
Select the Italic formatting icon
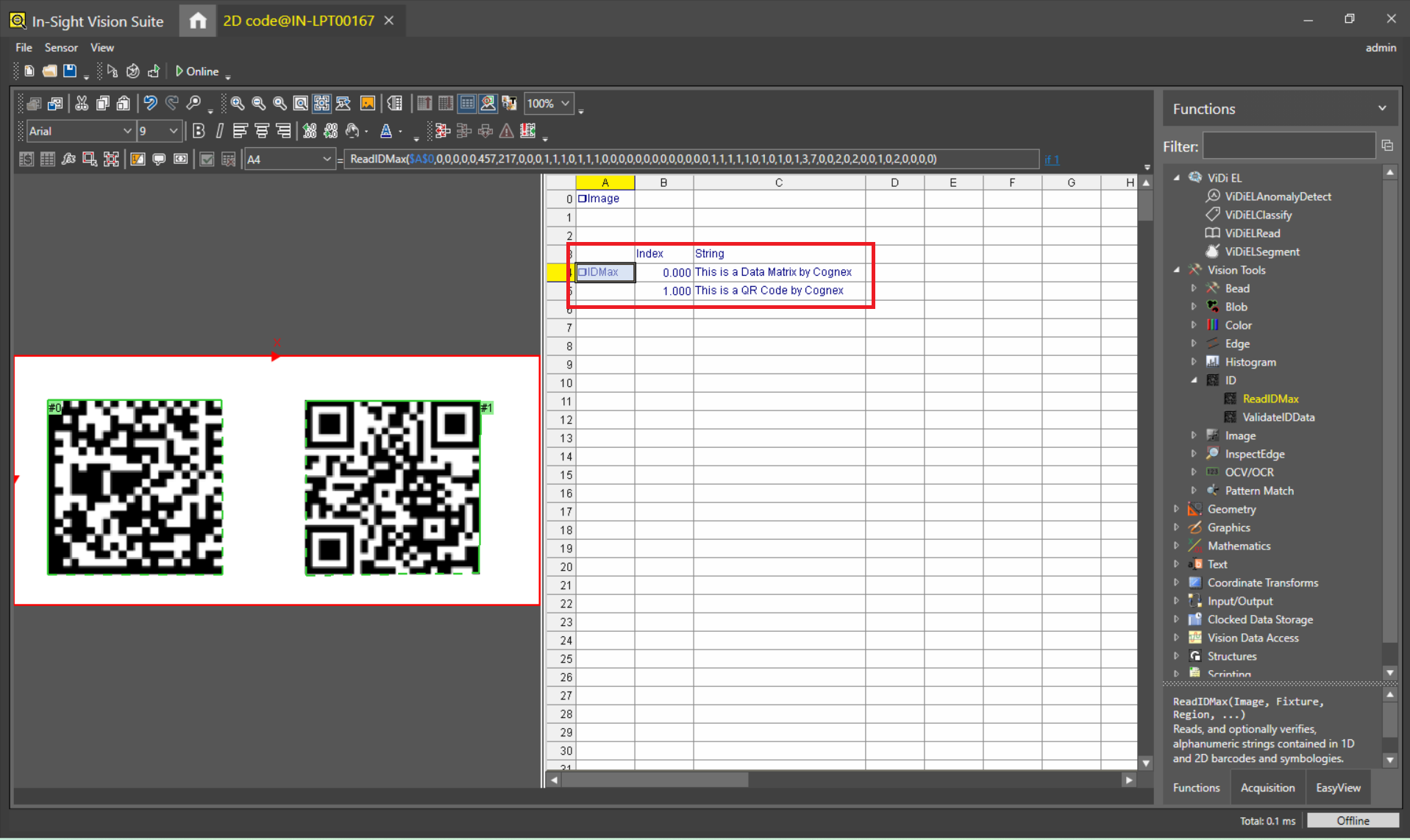(x=220, y=130)
